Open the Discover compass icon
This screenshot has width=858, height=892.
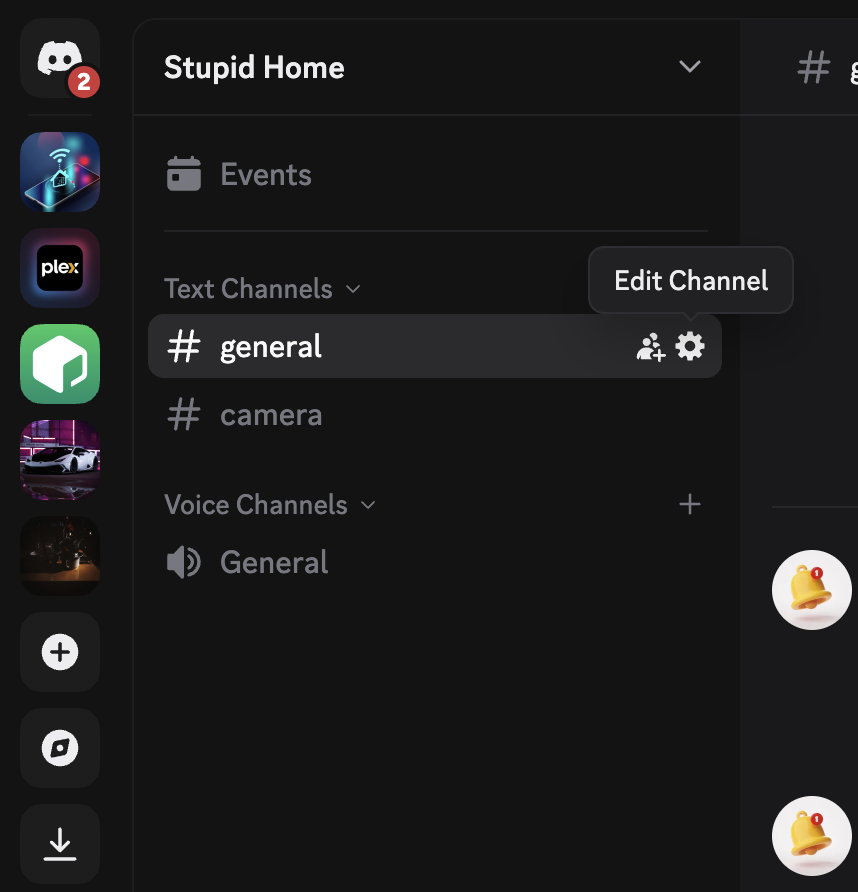pos(60,748)
